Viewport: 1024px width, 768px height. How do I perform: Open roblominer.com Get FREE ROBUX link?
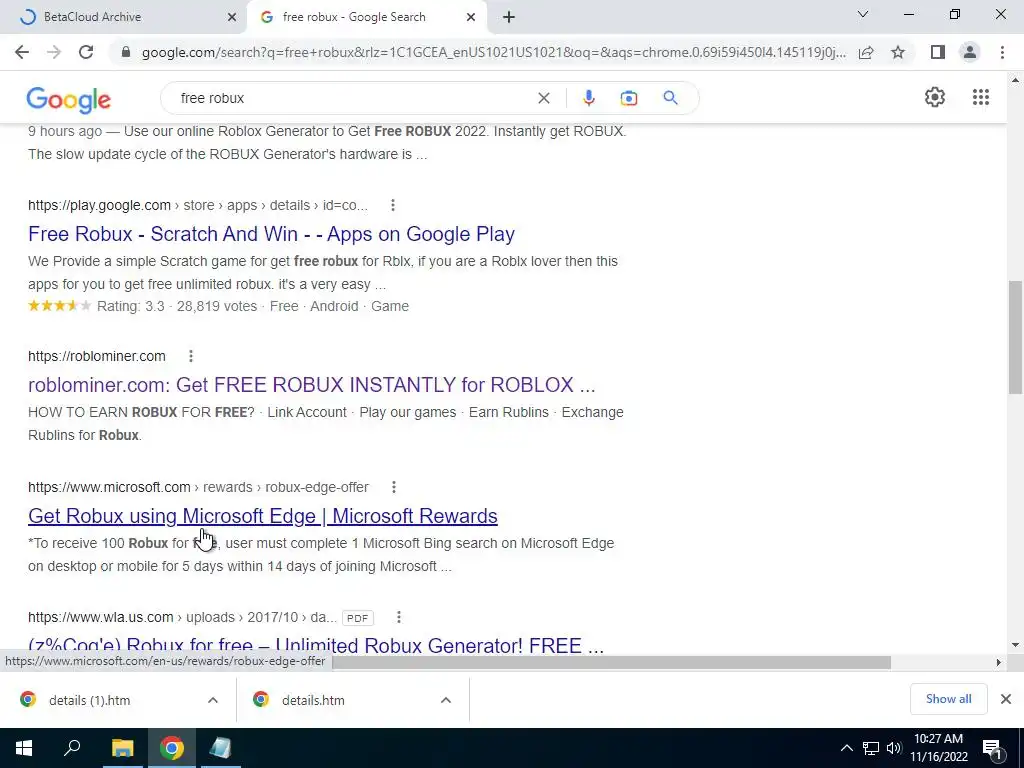point(312,385)
